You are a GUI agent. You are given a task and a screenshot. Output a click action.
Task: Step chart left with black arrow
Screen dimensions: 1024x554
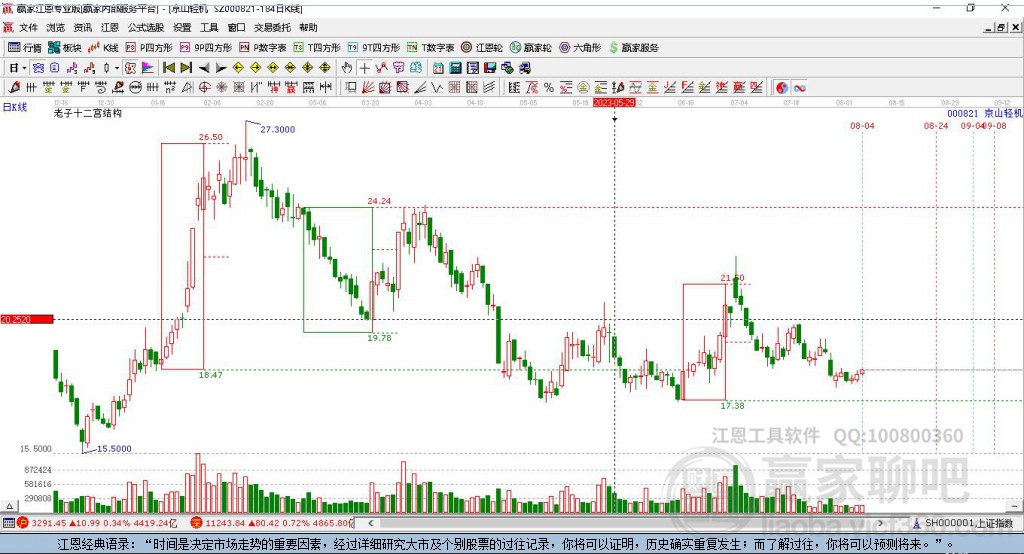204,68
